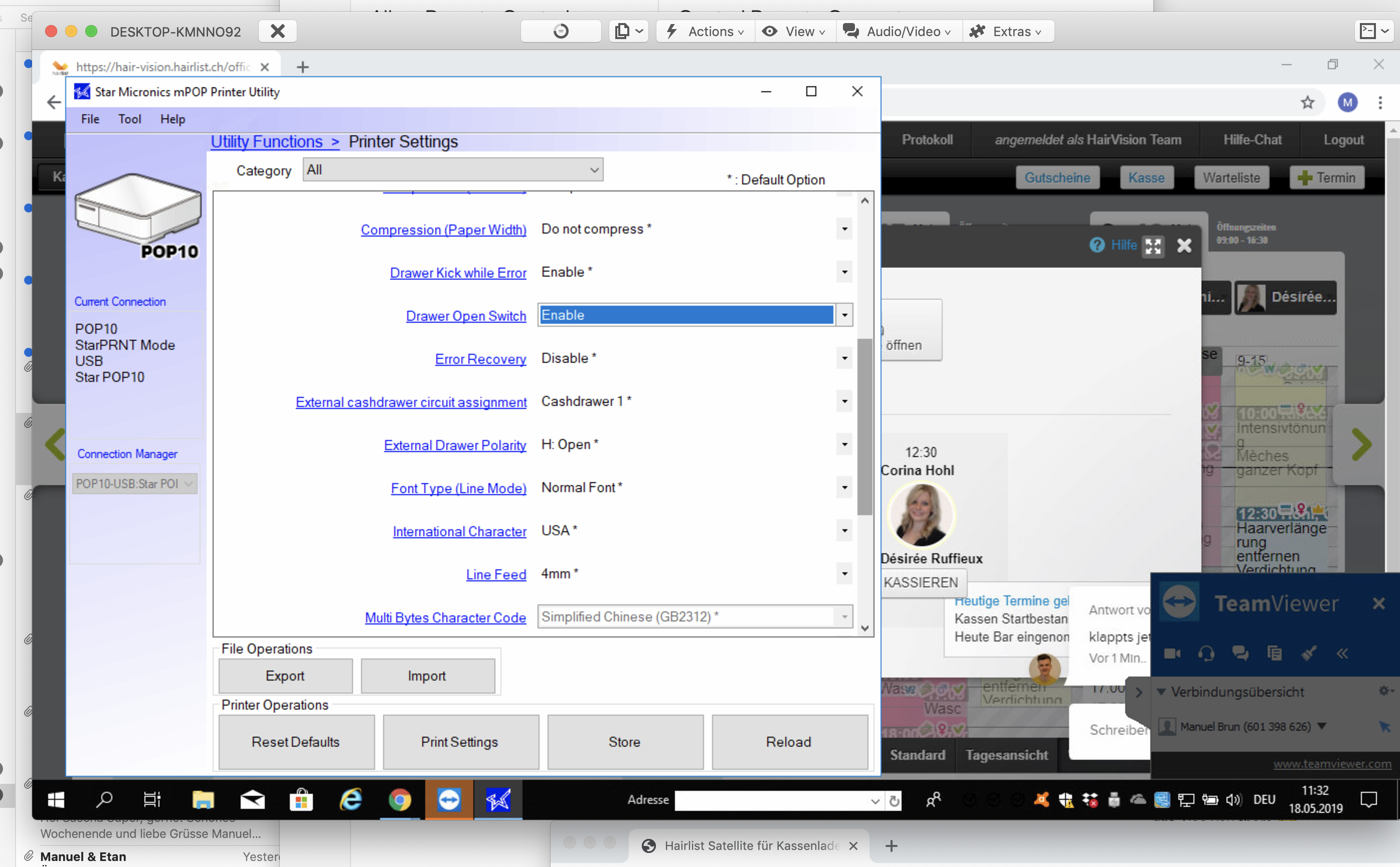Image resolution: width=1400 pixels, height=867 pixels.
Task: Click the fullscreen expand icon next to Hilfe
Action: coord(1153,246)
